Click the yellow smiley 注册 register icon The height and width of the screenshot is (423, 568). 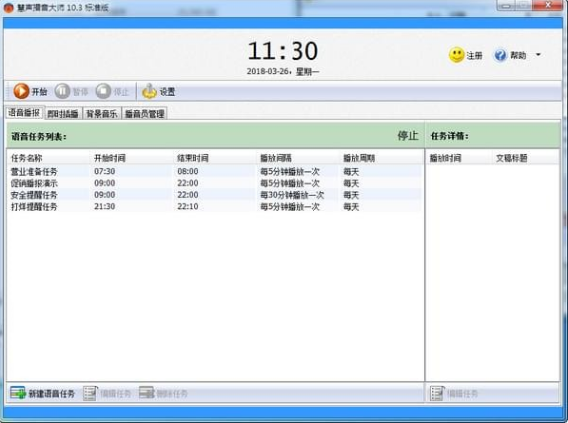pos(456,55)
